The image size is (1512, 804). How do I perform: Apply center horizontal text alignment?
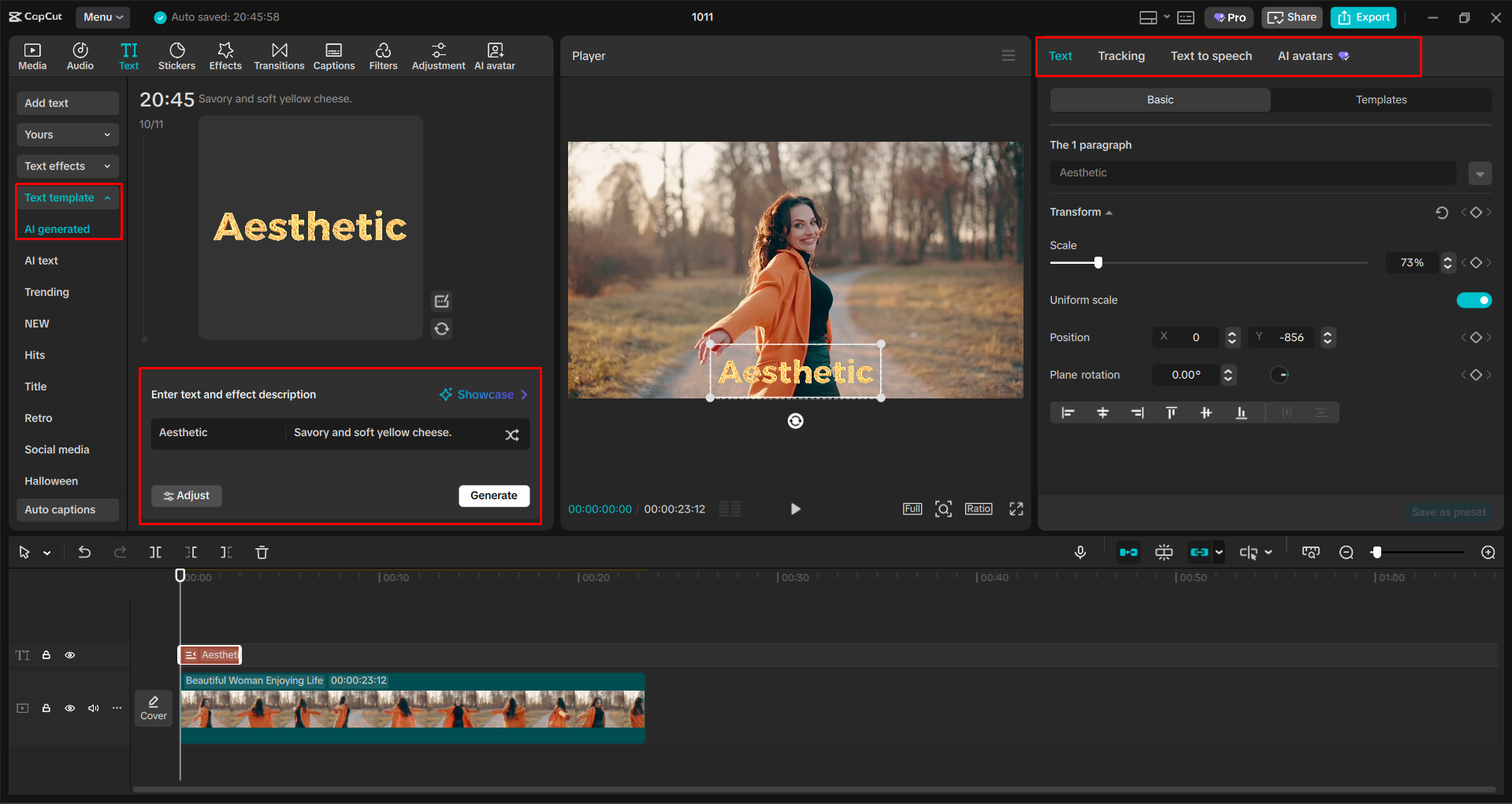pyautogui.click(x=1102, y=412)
